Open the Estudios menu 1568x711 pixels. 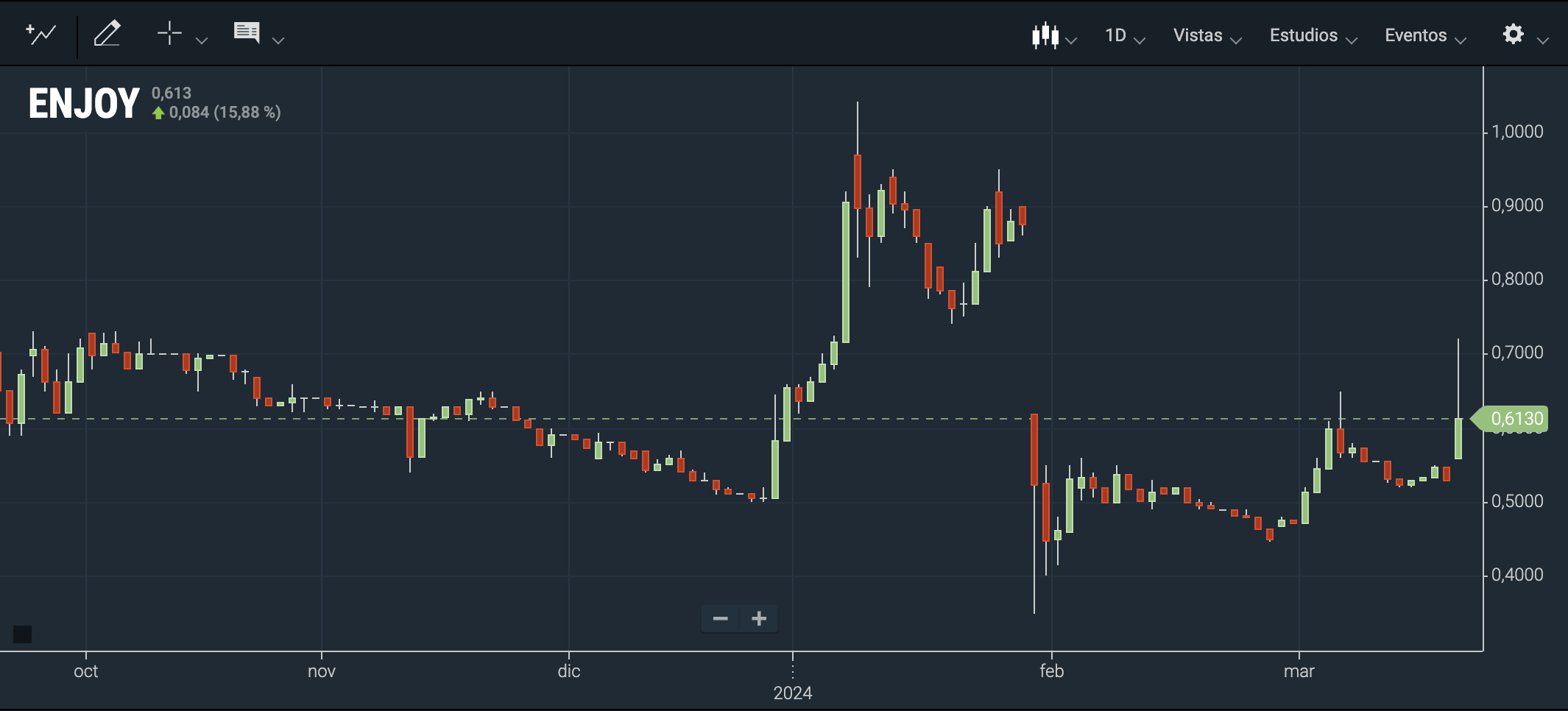[1304, 35]
